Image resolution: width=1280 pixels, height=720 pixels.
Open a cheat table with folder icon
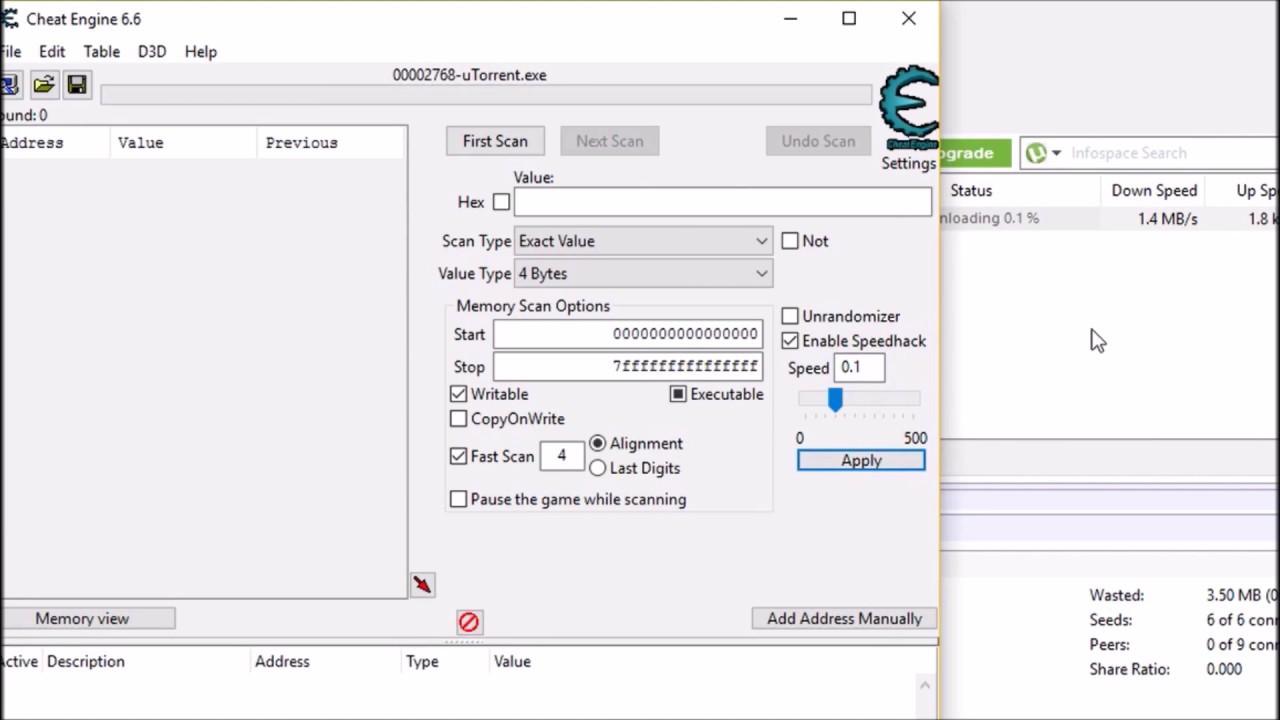coord(44,86)
